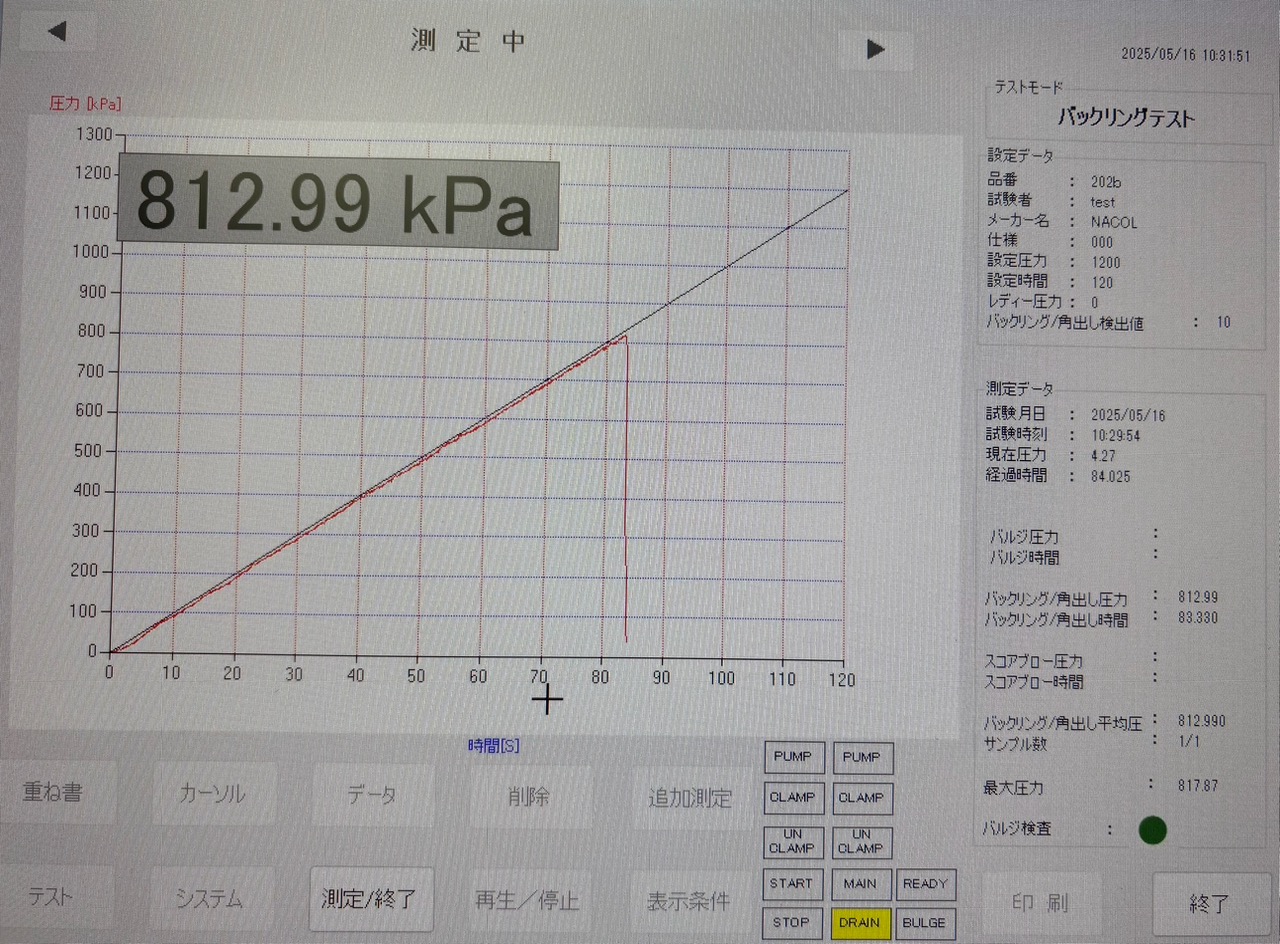The width and height of the screenshot is (1280, 944).
Task: Toggle the yellow DRAIN indicator
Action: click(860, 923)
